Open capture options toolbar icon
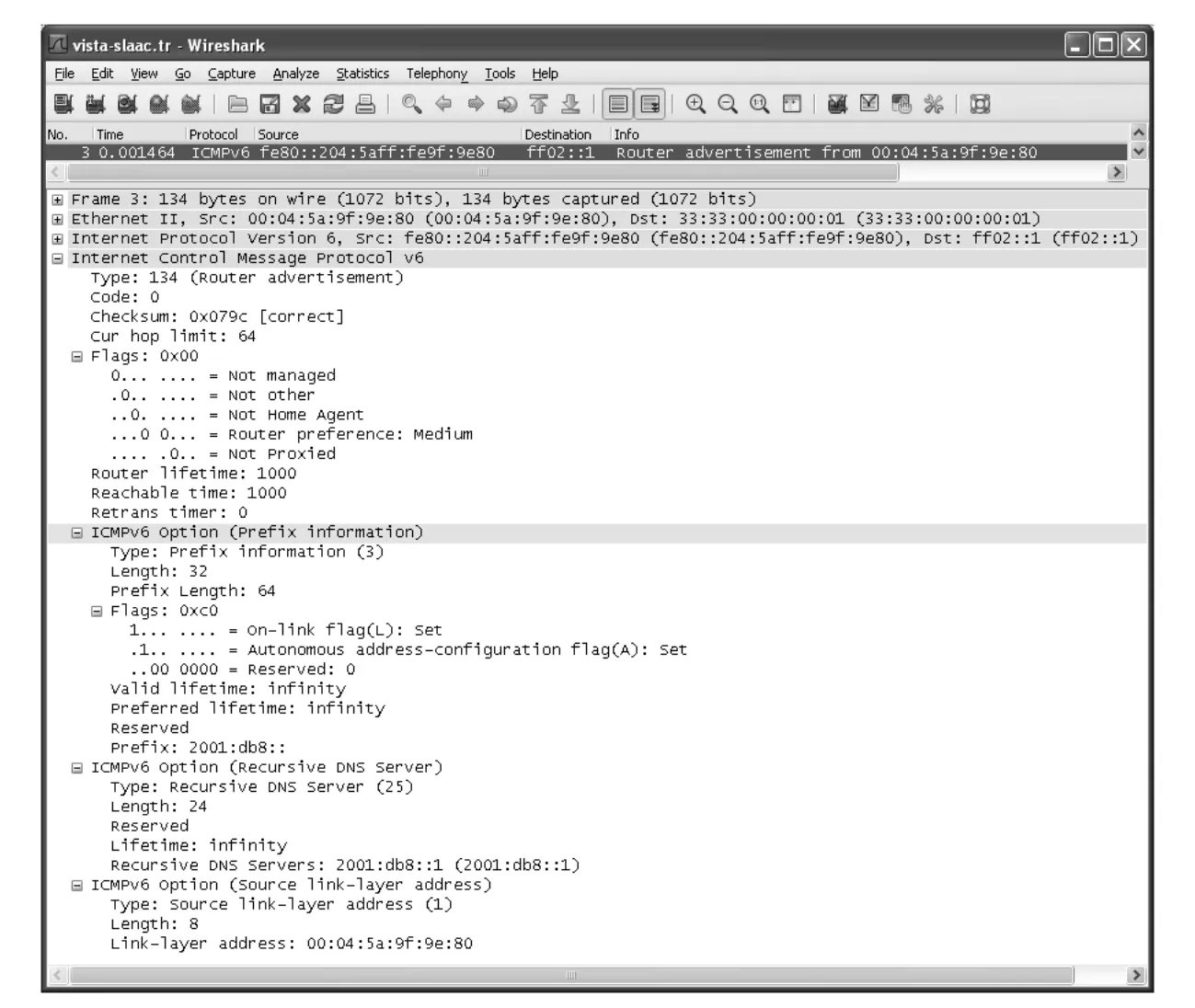The width and height of the screenshot is (1195, 1008). [96, 105]
